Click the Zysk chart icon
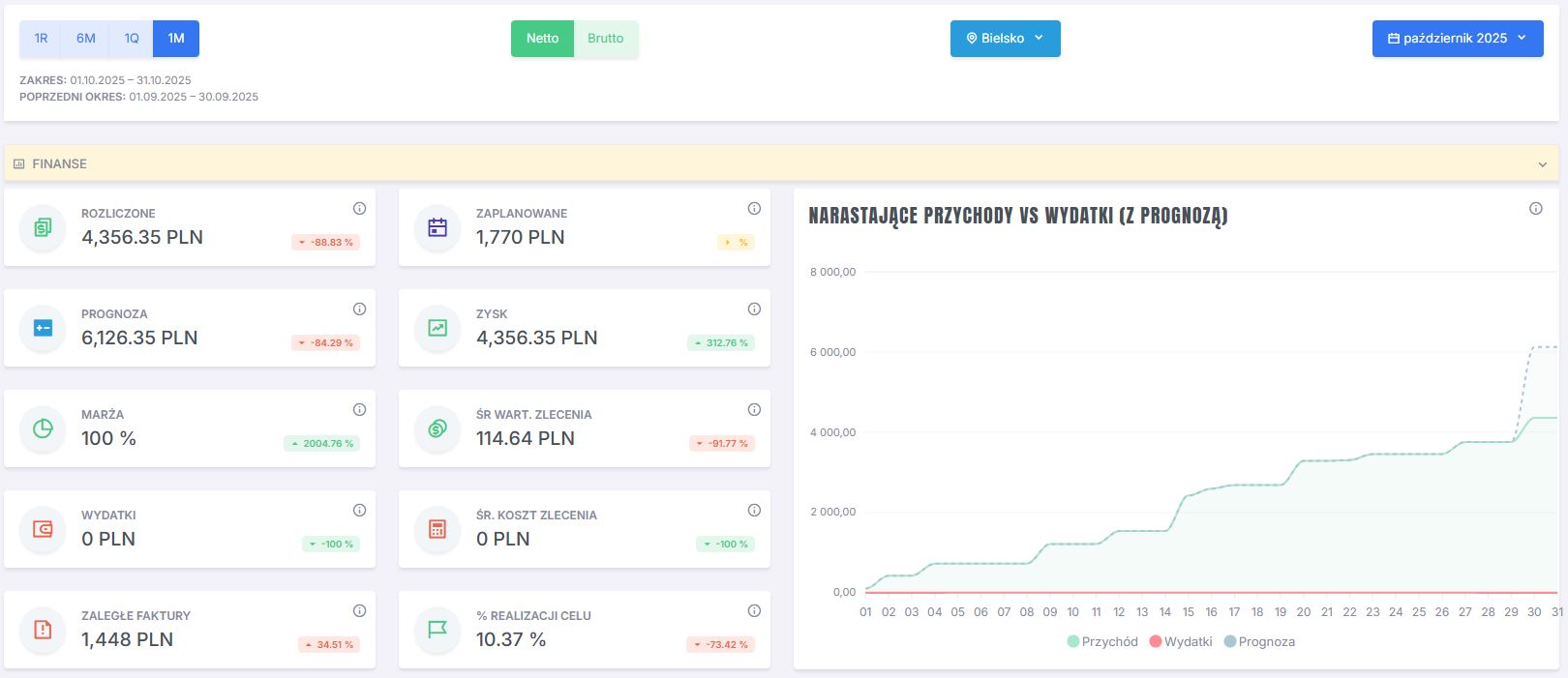 [x=437, y=329]
